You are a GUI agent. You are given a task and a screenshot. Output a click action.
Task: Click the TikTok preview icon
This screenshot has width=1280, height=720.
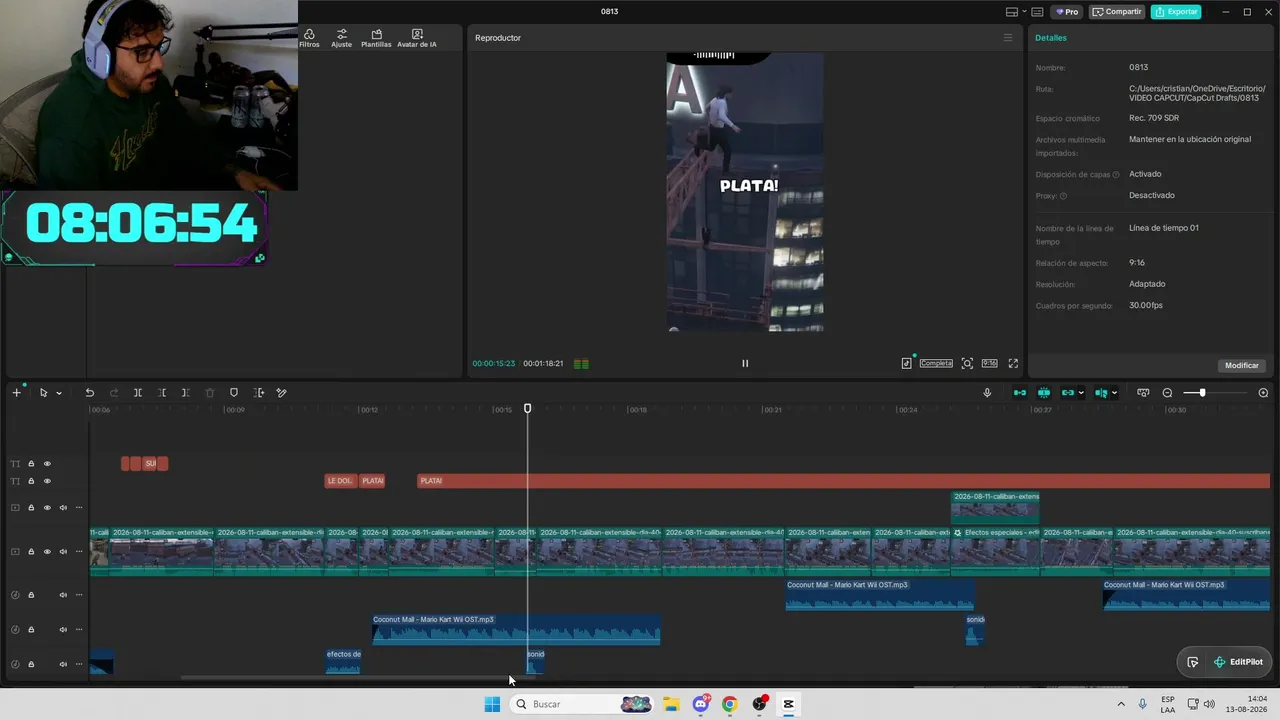coord(907,363)
